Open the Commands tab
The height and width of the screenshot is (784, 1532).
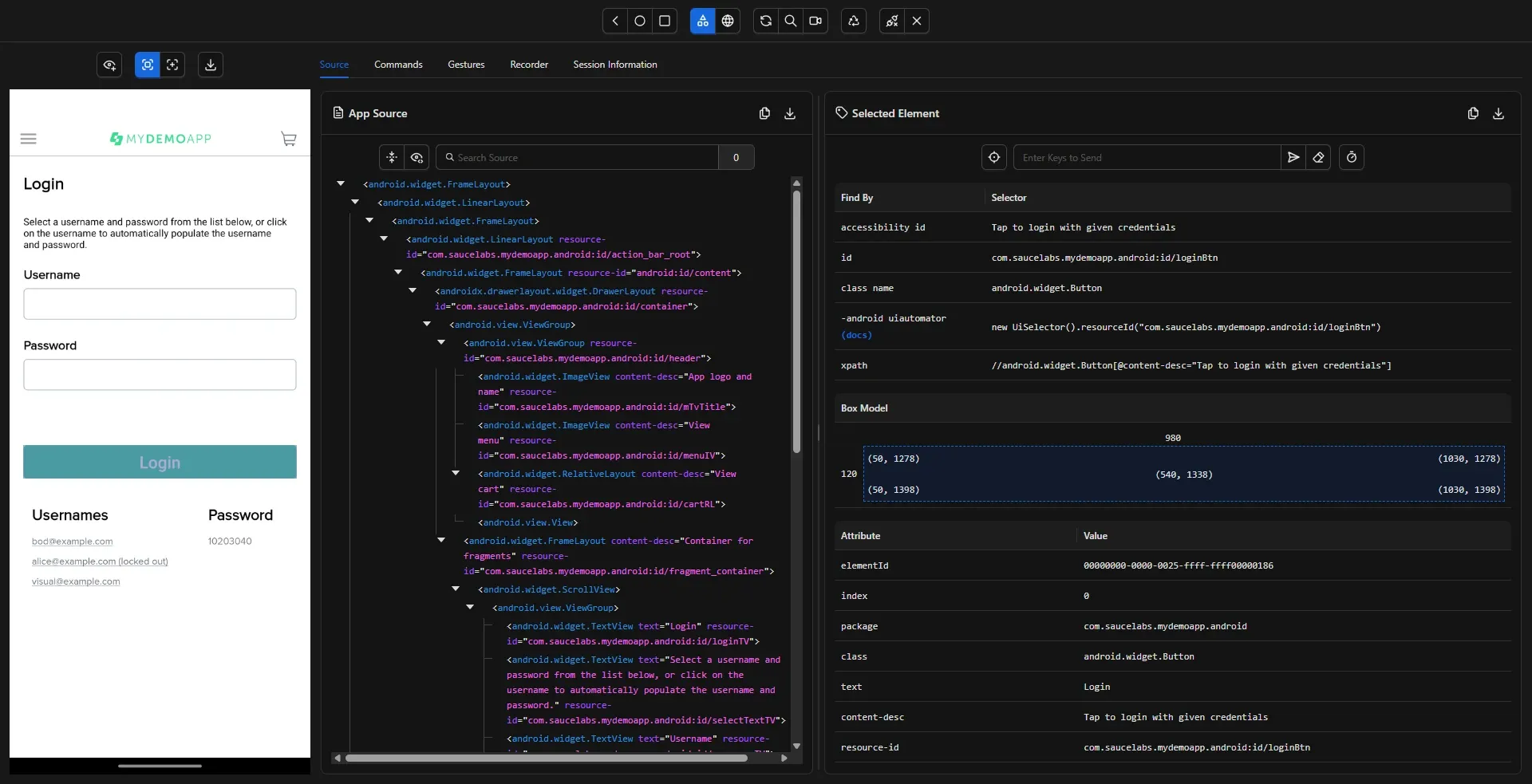coord(398,65)
